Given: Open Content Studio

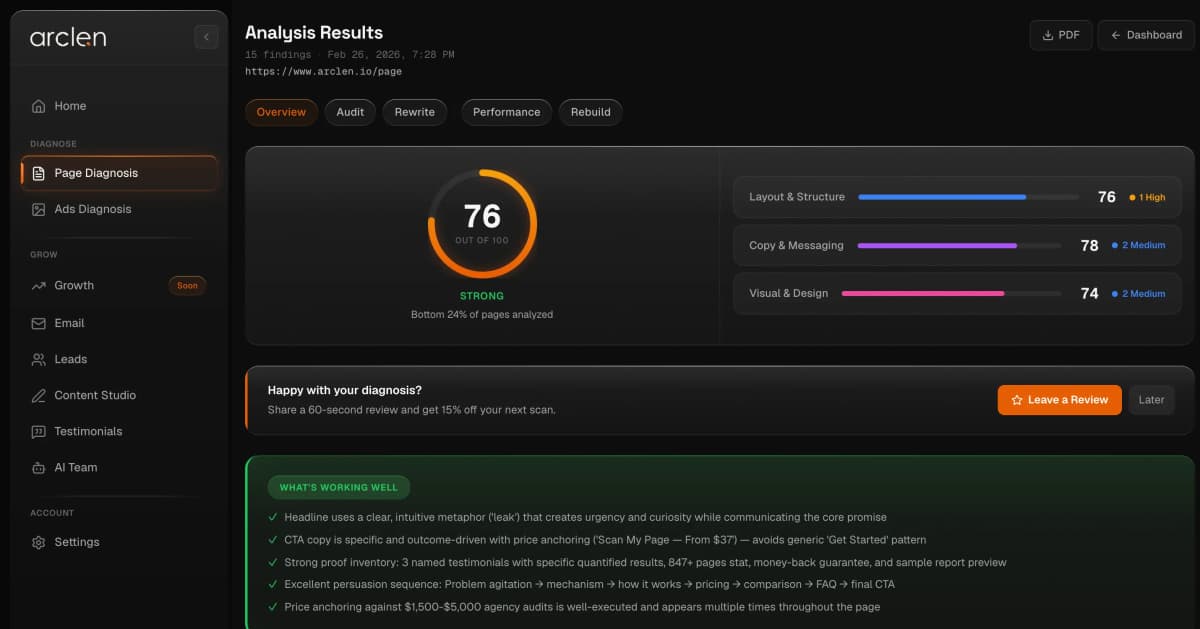Looking at the screenshot, I should [40, 395].
